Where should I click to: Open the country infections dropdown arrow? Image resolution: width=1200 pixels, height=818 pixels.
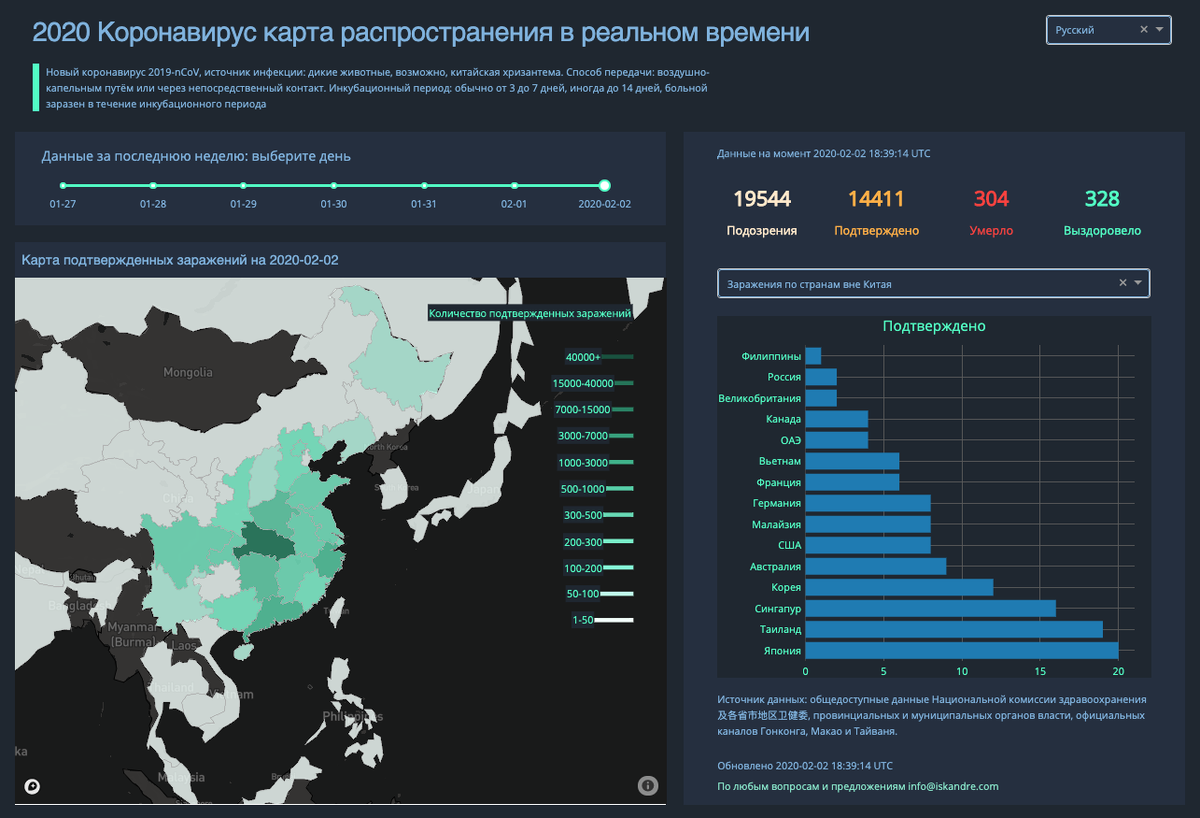point(1138,283)
